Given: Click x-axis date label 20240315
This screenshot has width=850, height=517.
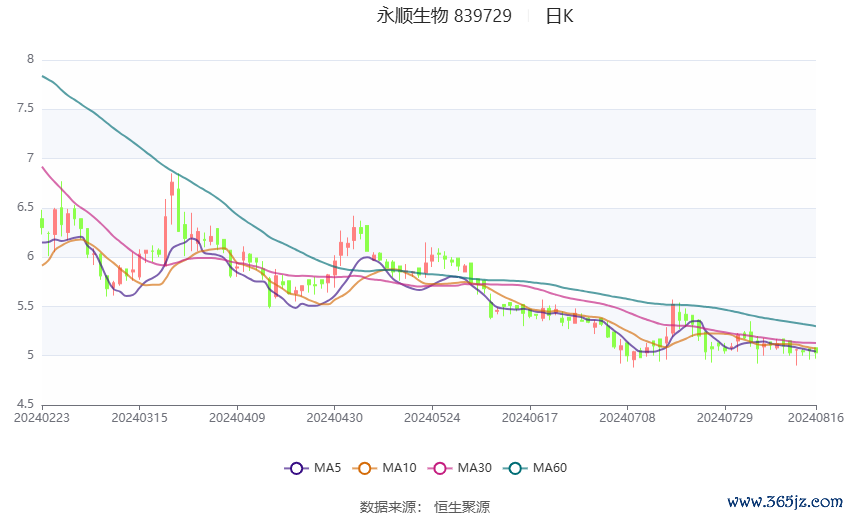Looking at the screenshot, I should pyautogui.click(x=139, y=418).
